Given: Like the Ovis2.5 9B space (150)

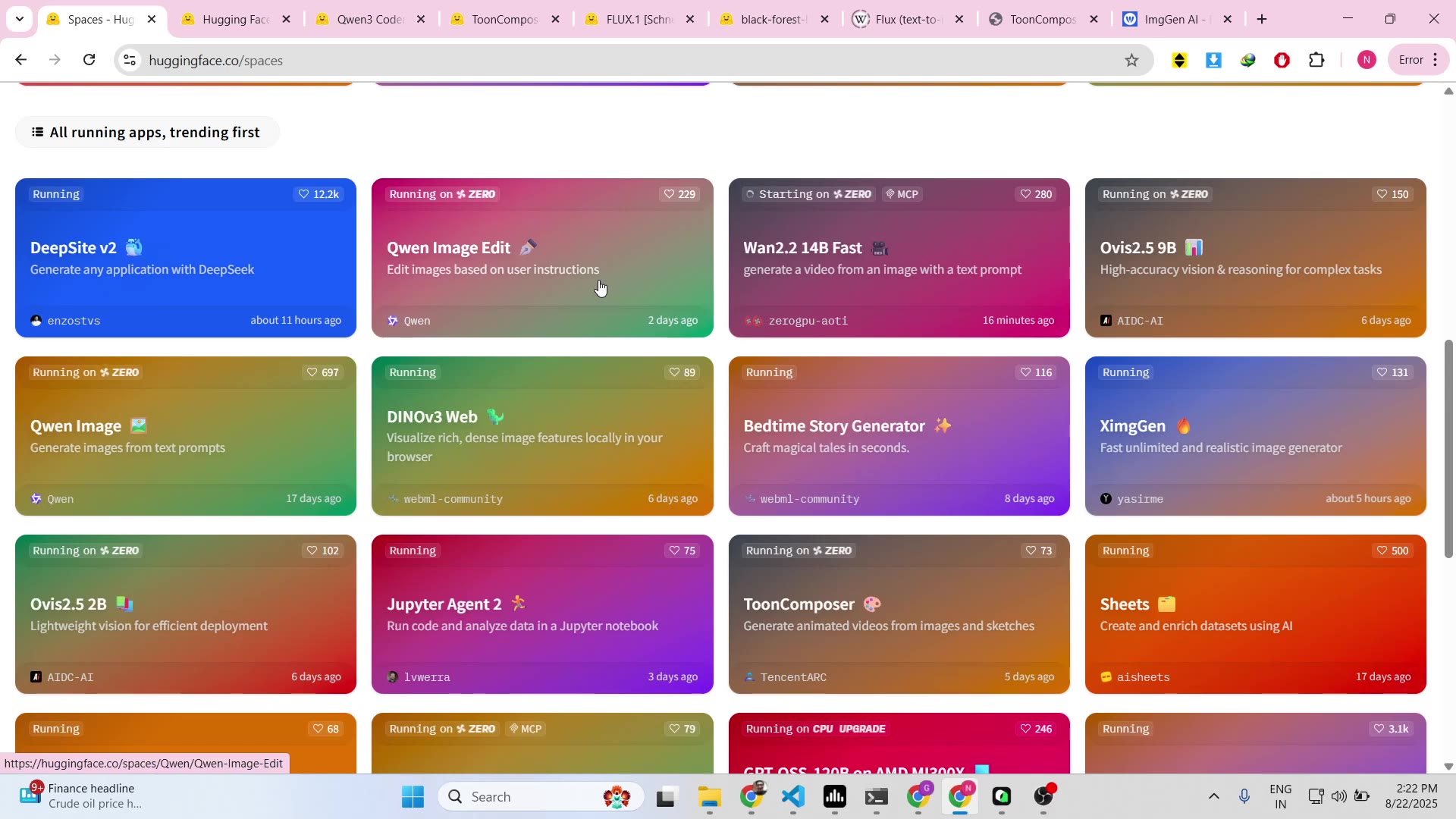Looking at the screenshot, I should click(1393, 194).
